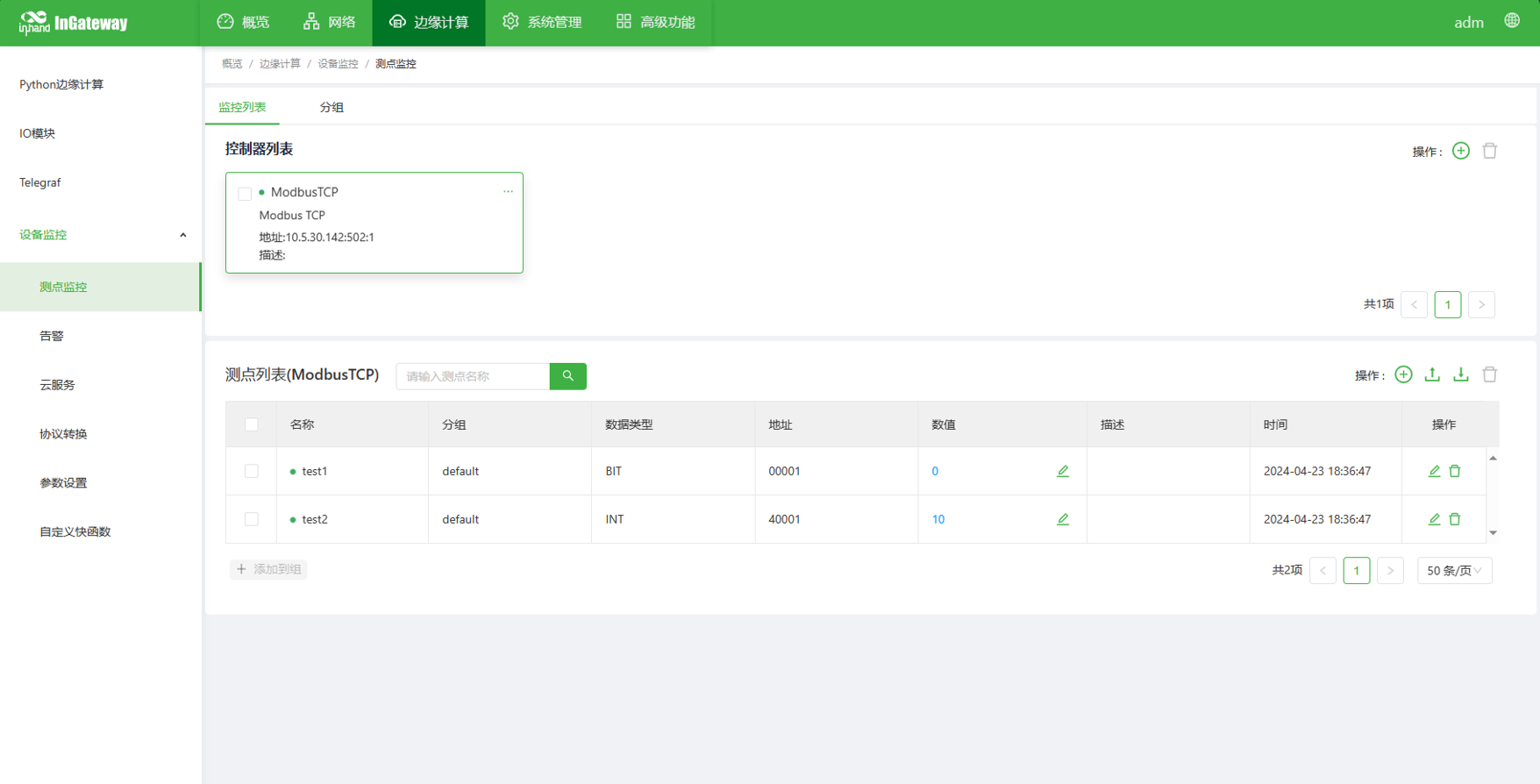Delete selected measuring points trash icon
This screenshot has width=1540, height=784.
click(x=1490, y=374)
